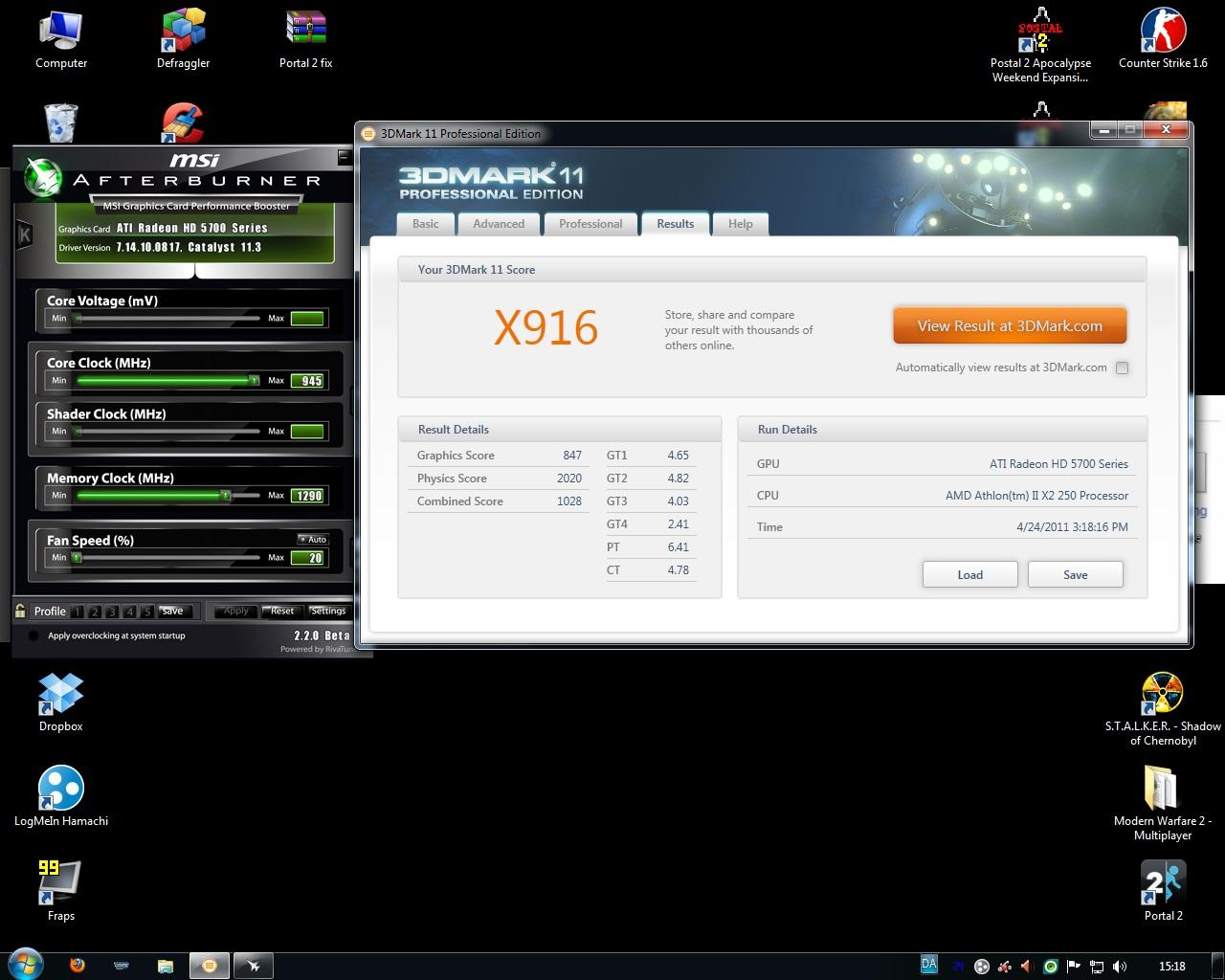Click the Action Center flag tray icon
The image size is (1225, 980).
pyautogui.click(x=1073, y=967)
